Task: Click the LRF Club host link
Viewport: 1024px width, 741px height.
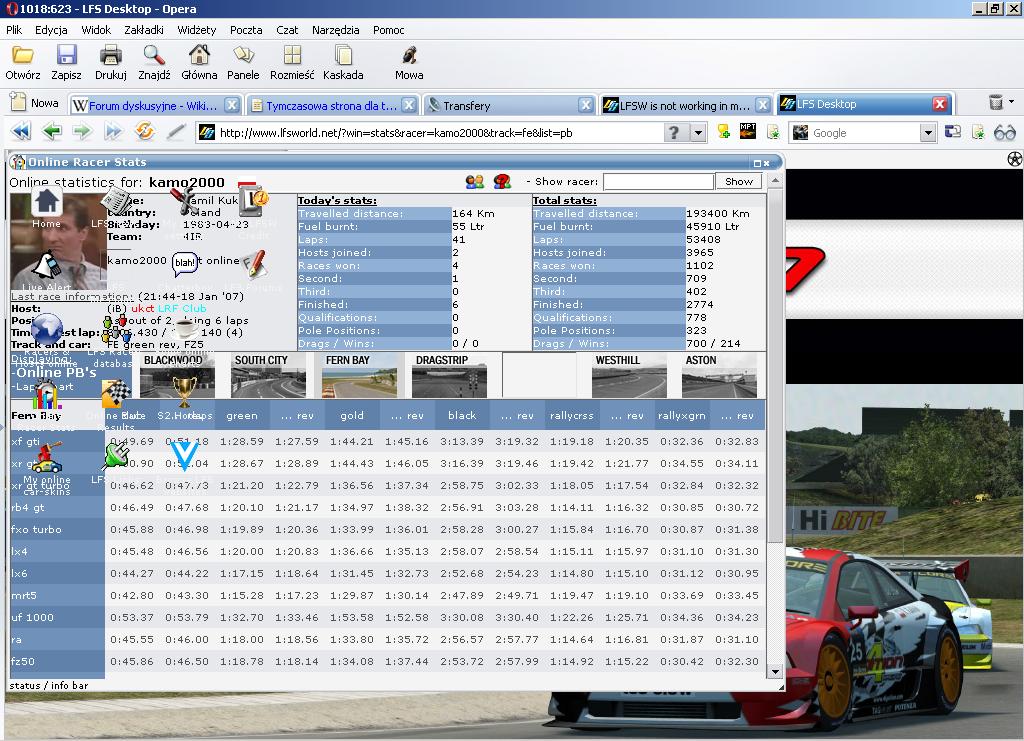Action: pos(182,308)
